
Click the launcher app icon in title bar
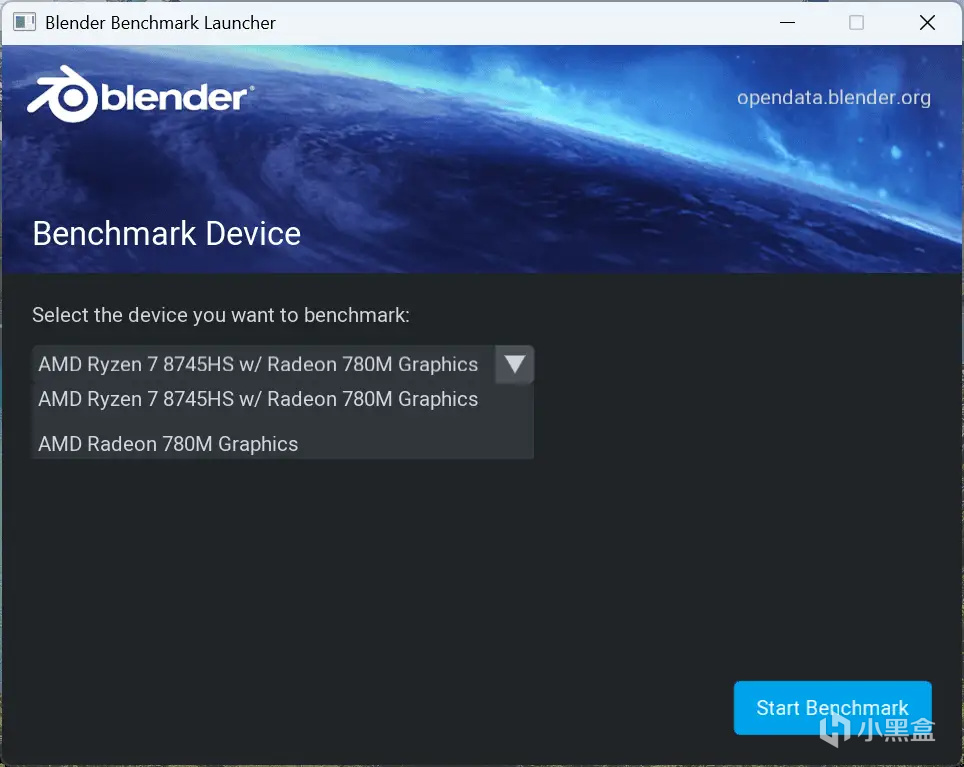pyautogui.click(x=25, y=23)
